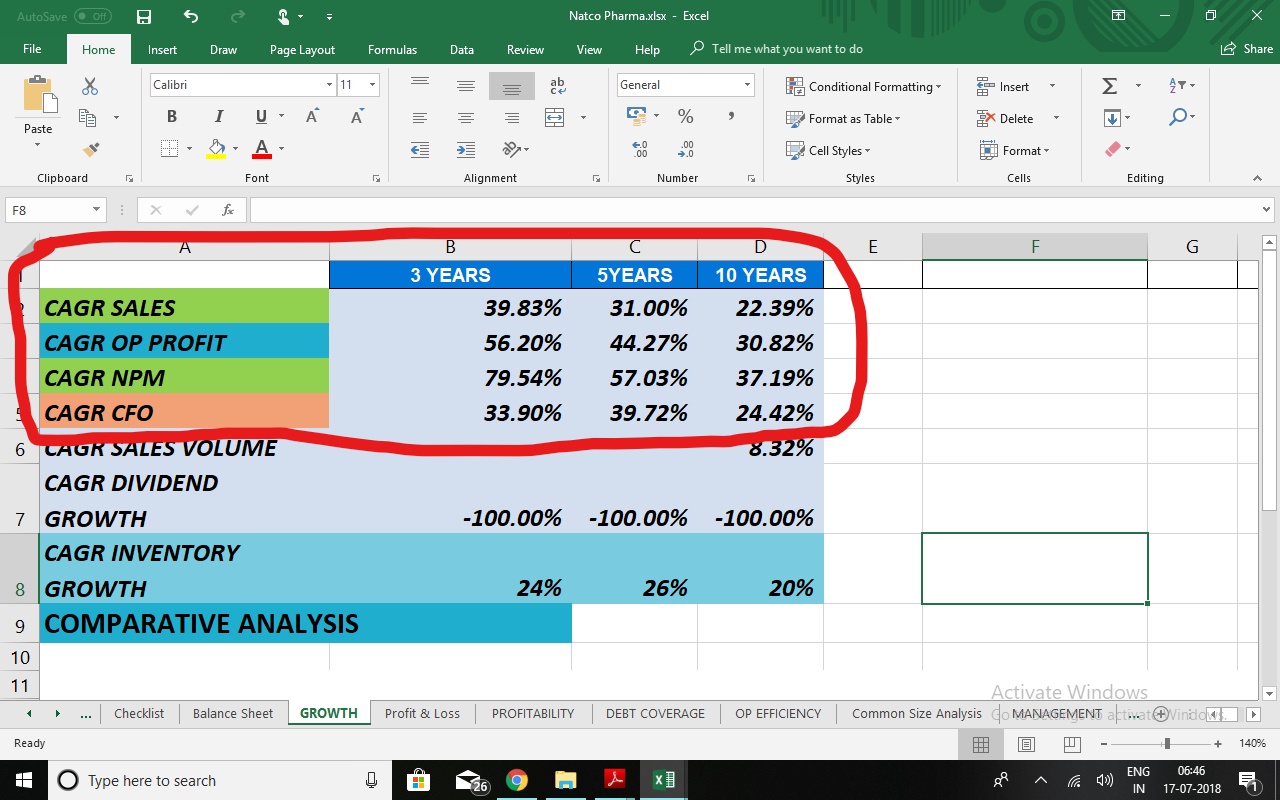Switch to the Profit & Loss sheet tab
Image resolution: width=1280 pixels, height=800 pixels.
click(x=422, y=713)
